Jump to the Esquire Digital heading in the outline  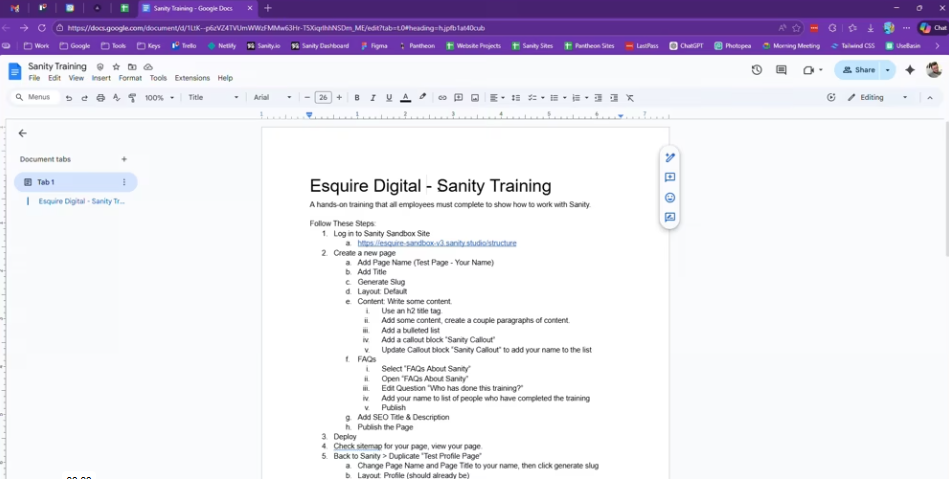(x=82, y=201)
